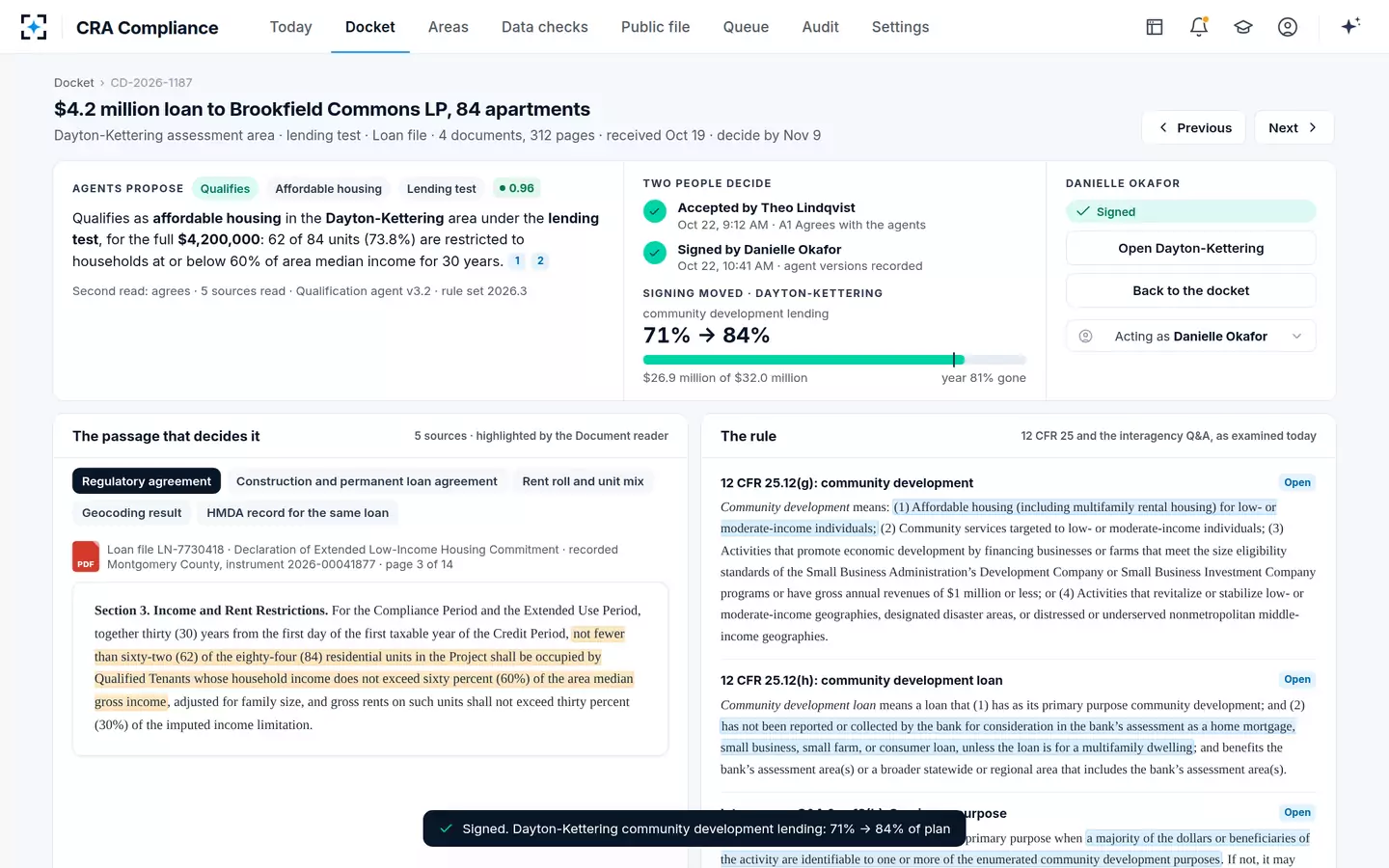The image size is (1389, 868).
Task: Open the Data checks tab
Action: [545, 27]
